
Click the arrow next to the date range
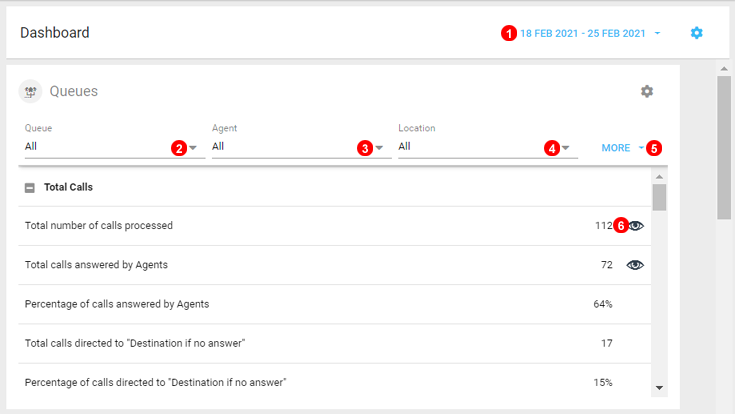click(x=657, y=33)
